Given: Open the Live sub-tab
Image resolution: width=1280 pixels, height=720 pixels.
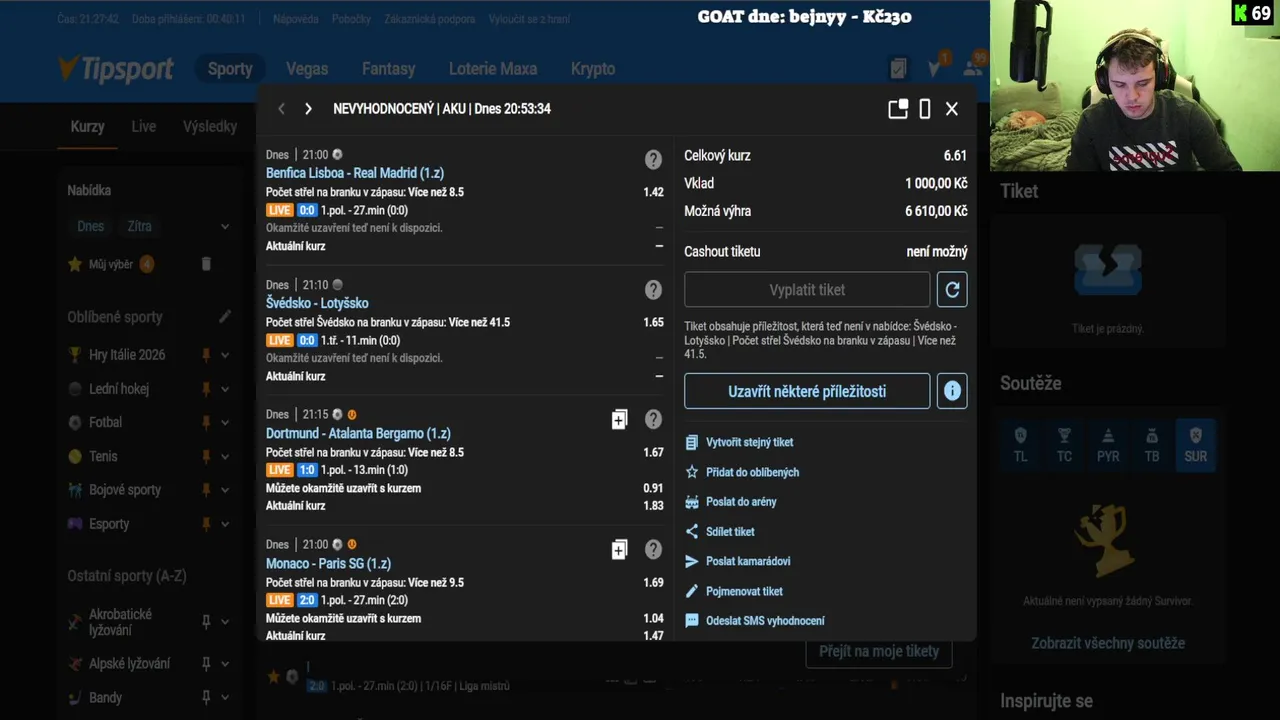Looking at the screenshot, I should point(144,127).
